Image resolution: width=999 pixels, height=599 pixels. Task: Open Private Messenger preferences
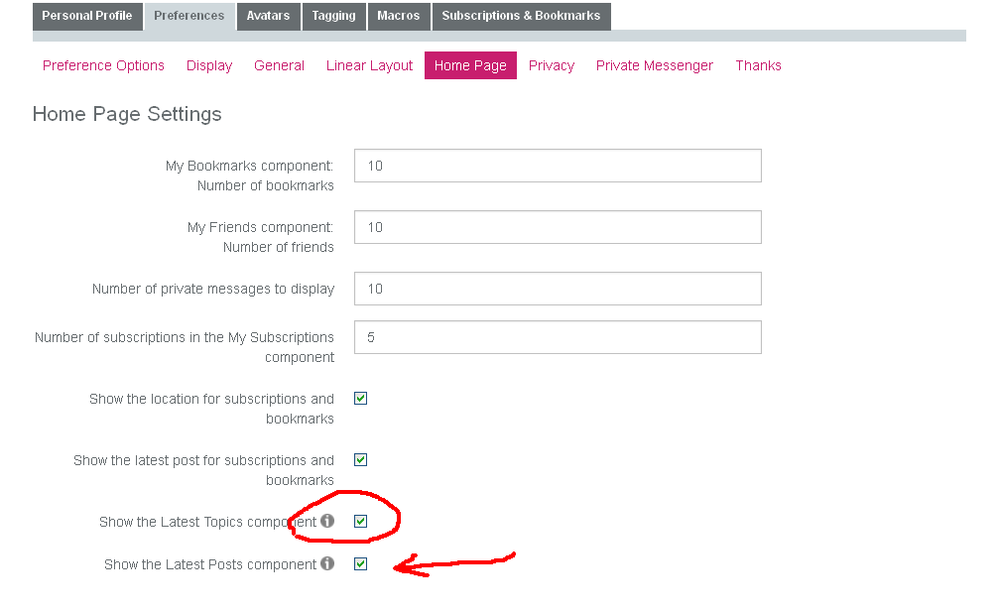654,65
